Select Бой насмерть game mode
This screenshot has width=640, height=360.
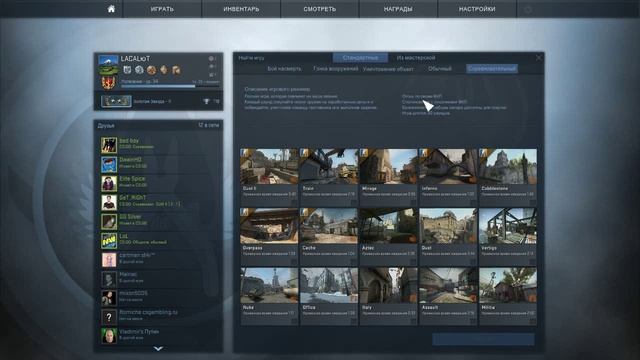click(x=284, y=69)
